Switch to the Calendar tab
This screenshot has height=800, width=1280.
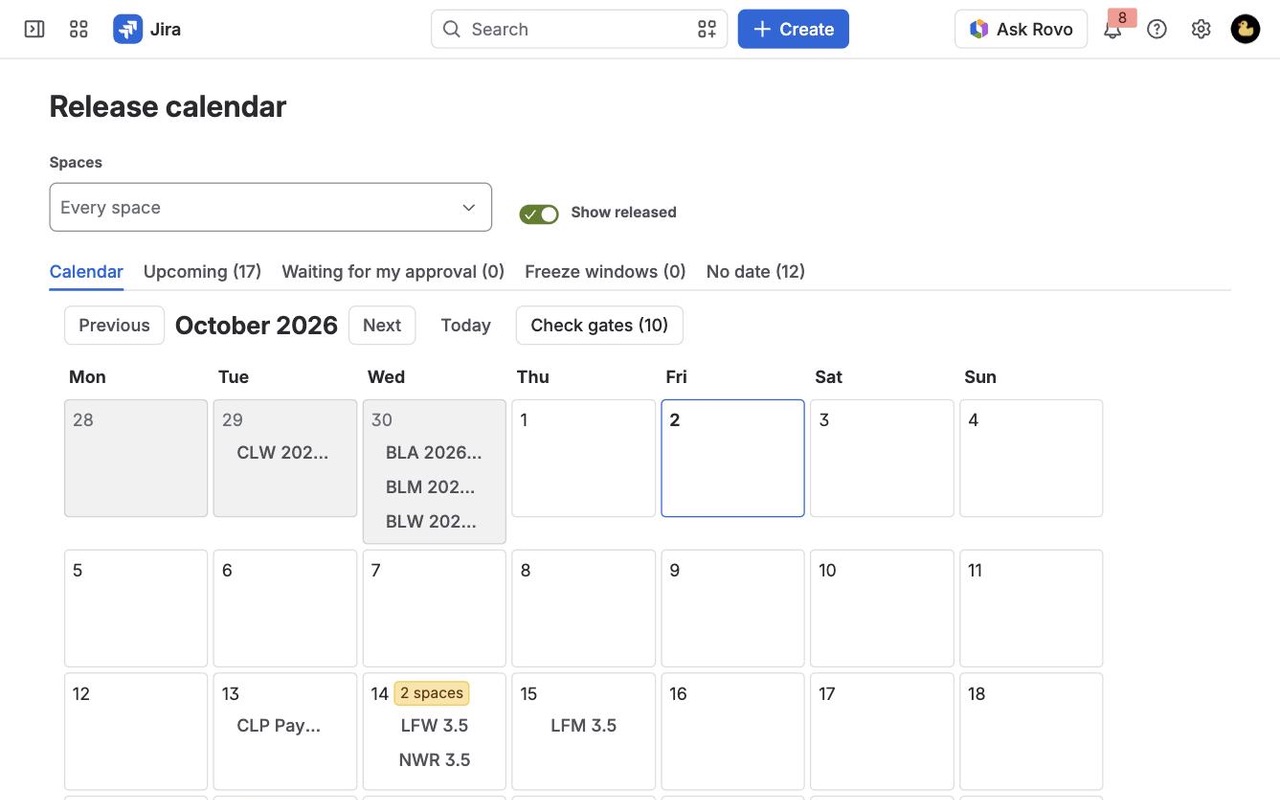86,271
